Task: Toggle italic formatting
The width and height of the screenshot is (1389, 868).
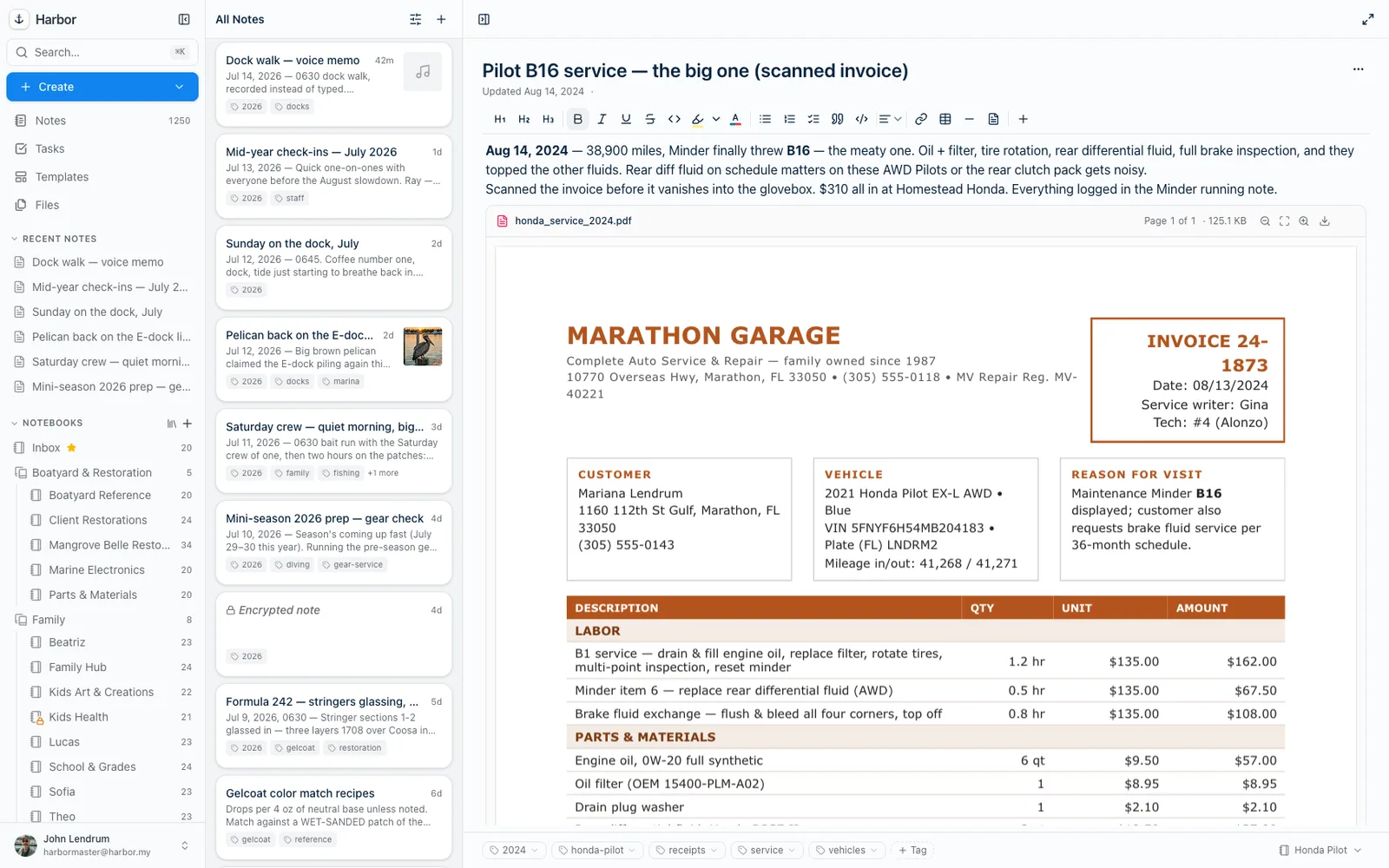Action: click(602, 119)
